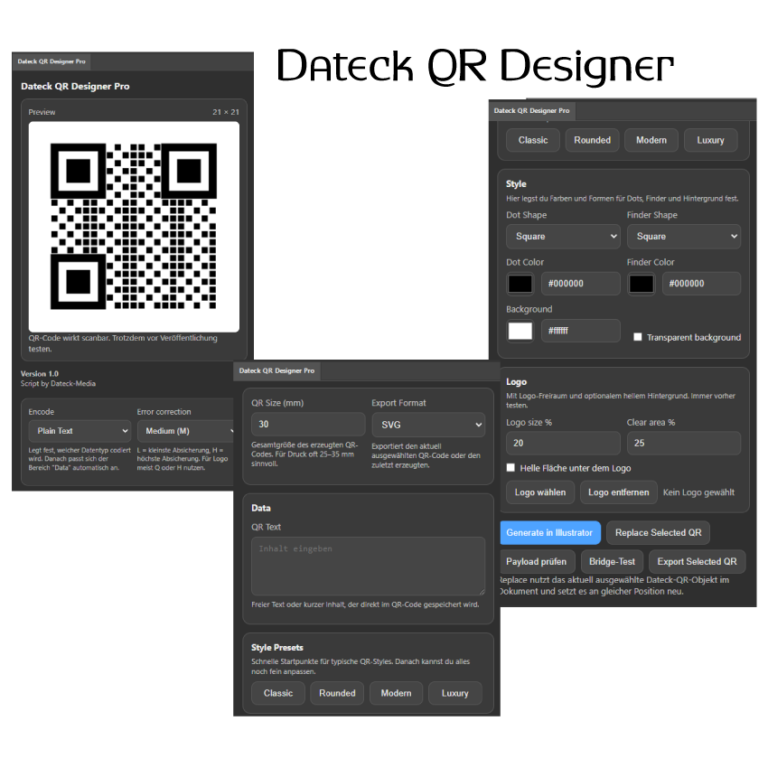The image size is (768, 768).
Task: Click the 21 × 21 size label
Action: [x=226, y=112]
